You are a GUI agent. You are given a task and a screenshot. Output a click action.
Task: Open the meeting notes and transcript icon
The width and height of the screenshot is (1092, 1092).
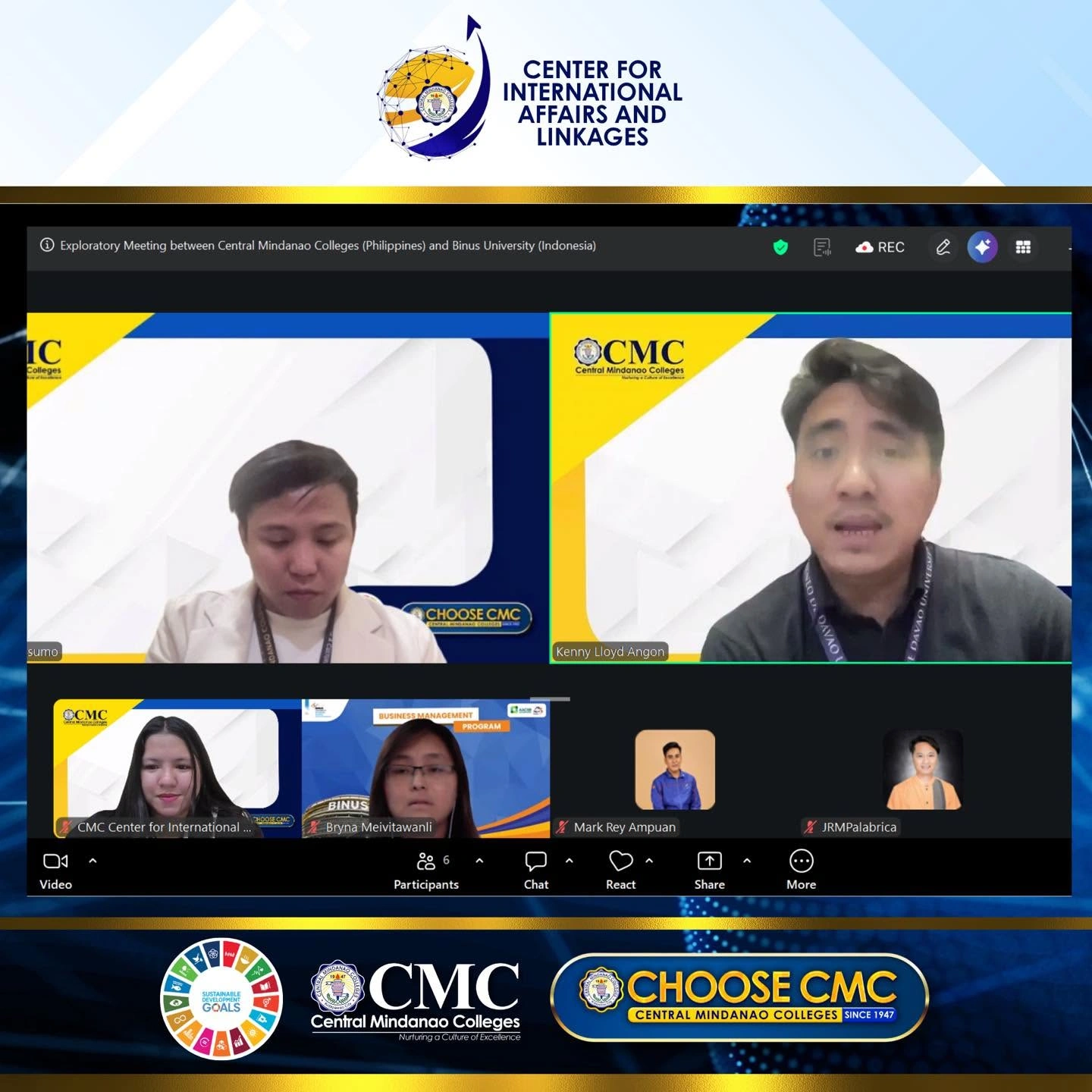(822, 247)
